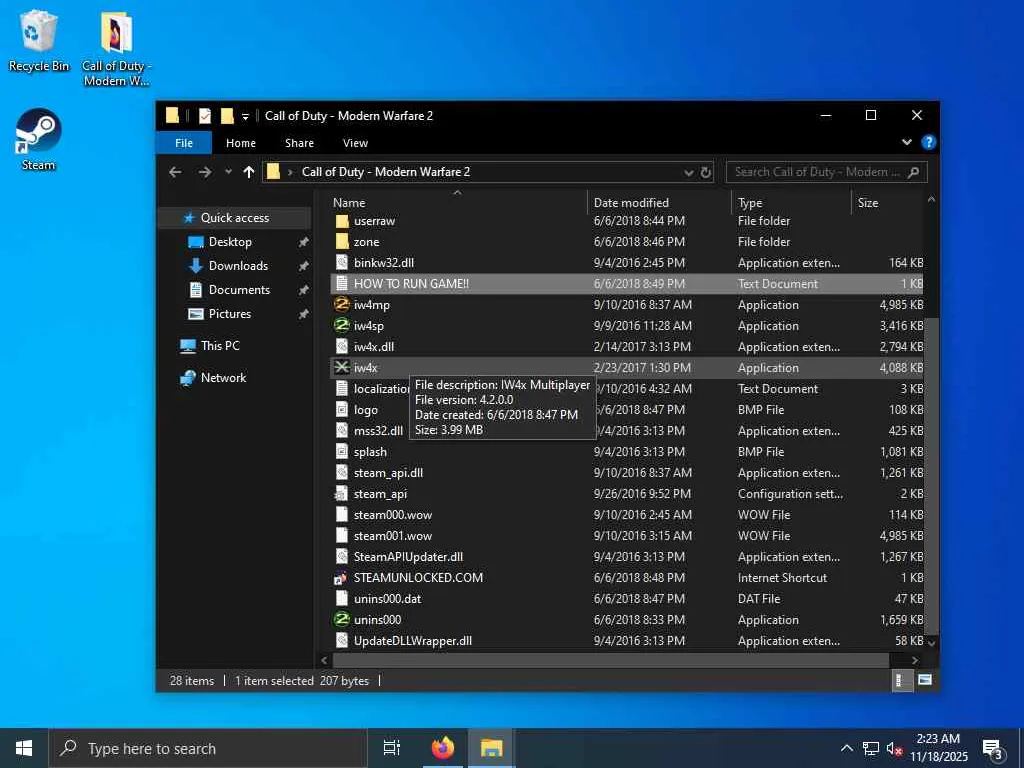Open the Windows Start menu
1024x768 pixels.
[x=24, y=748]
